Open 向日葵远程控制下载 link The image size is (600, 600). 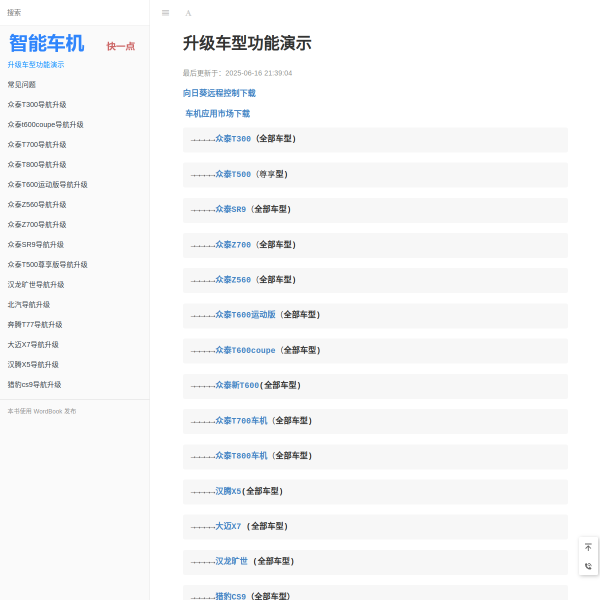point(219,93)
